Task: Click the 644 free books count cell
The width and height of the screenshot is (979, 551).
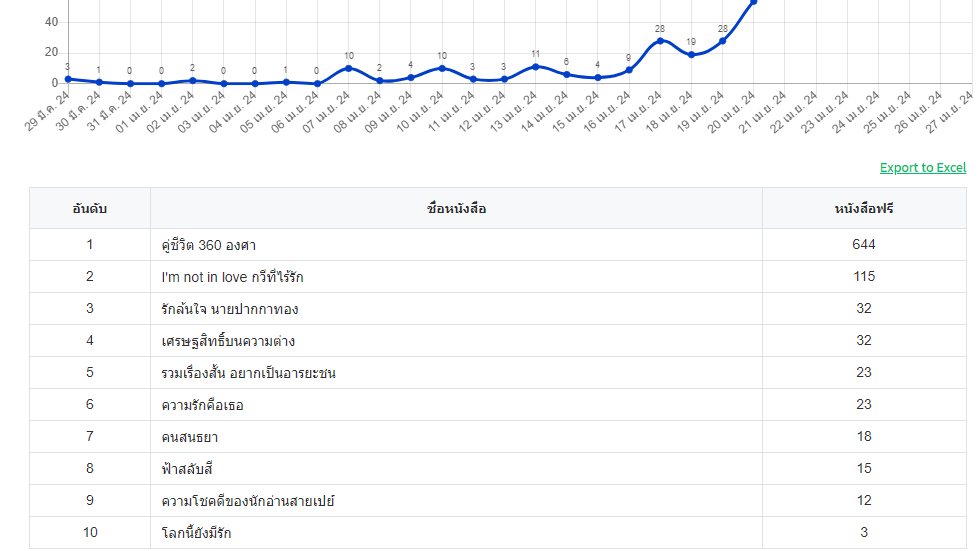Action: coord(864,245)
